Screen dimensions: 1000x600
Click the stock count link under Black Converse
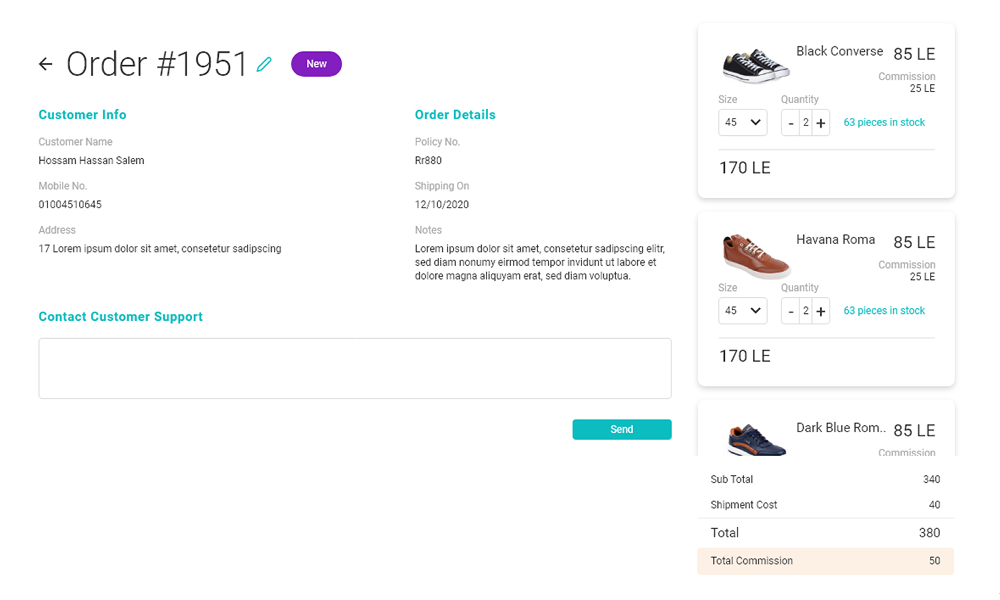point(884,123)
